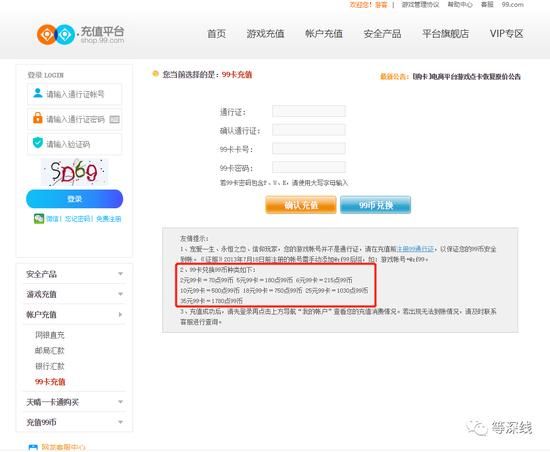Click the service center icon at sidebar bottom

tap(33, 447)
